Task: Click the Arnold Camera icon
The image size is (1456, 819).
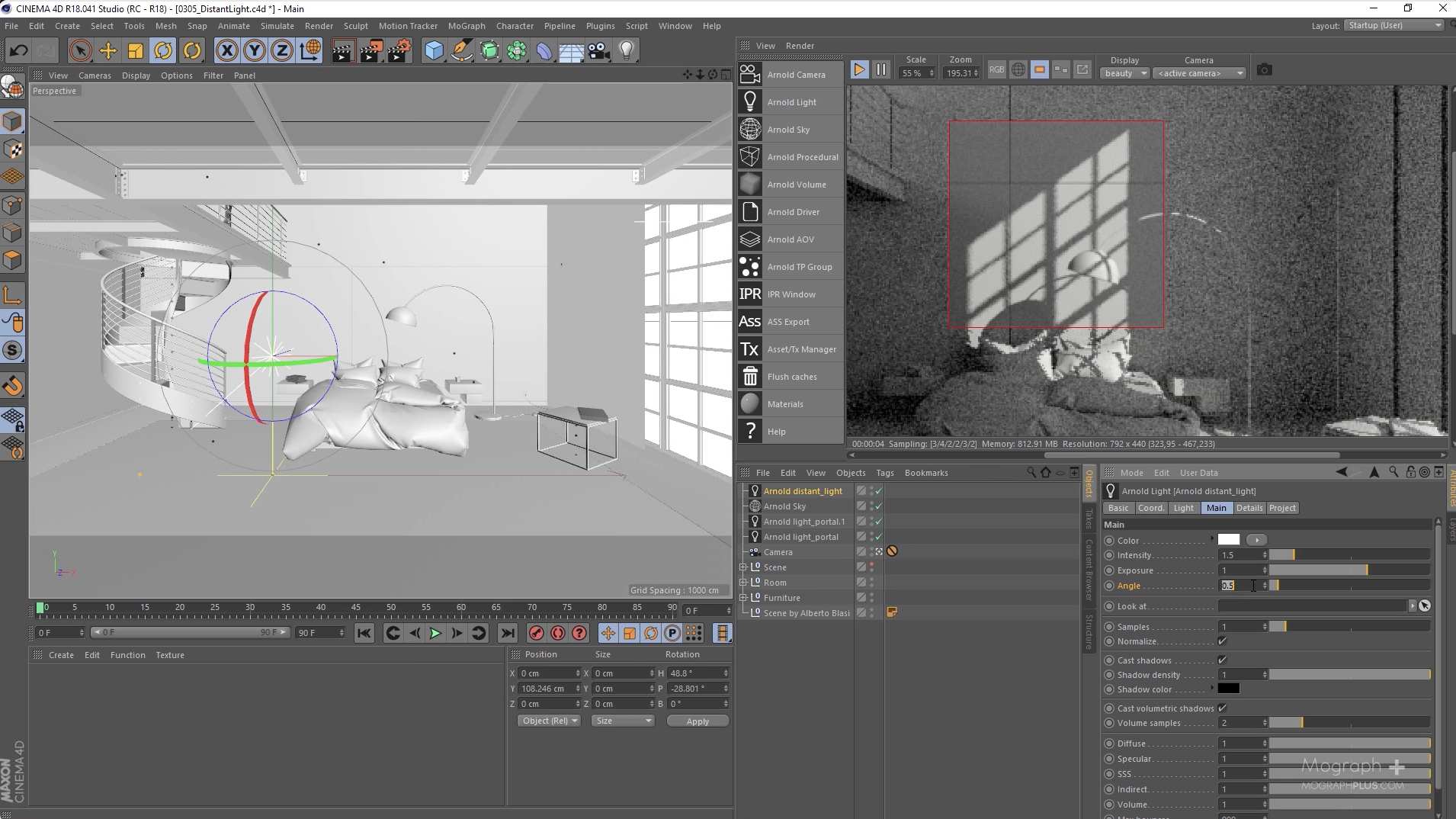Action: [x=750, y=74]
